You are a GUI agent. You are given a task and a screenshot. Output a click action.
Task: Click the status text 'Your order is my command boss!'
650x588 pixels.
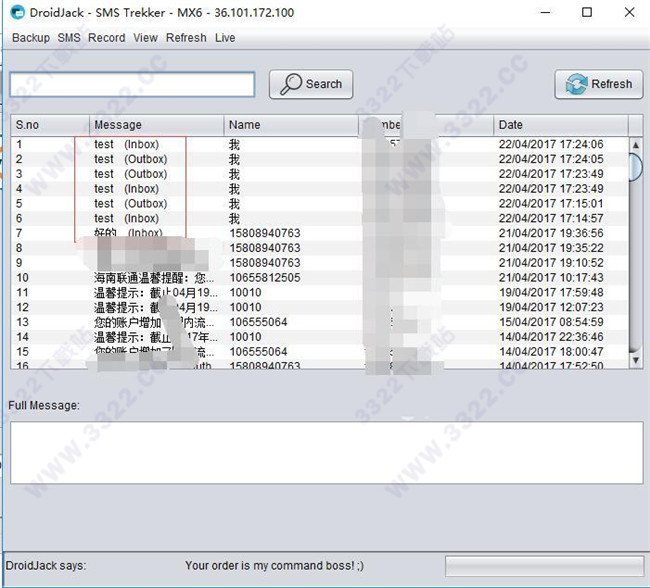pyautogui.click(x=274, y=566)
